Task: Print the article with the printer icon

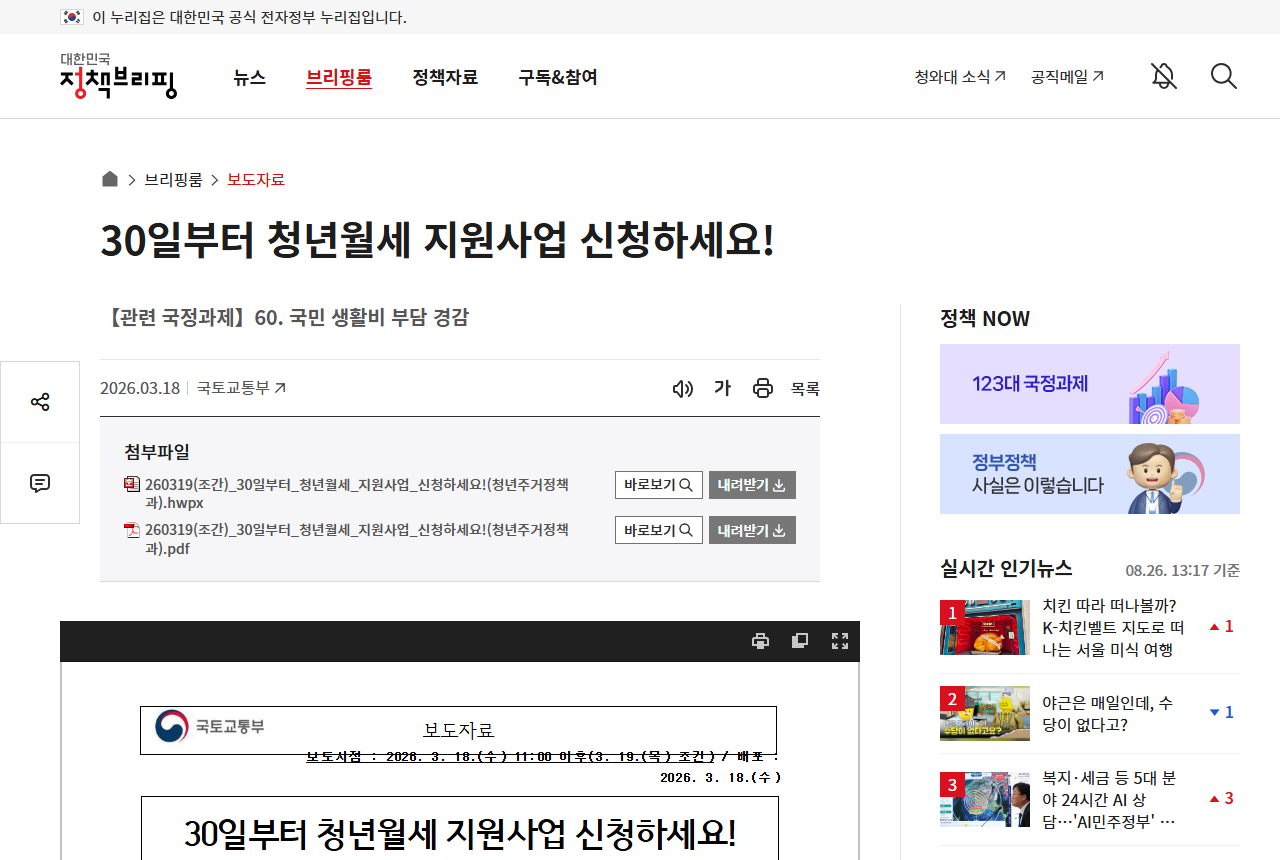Action: coord(763,388)
